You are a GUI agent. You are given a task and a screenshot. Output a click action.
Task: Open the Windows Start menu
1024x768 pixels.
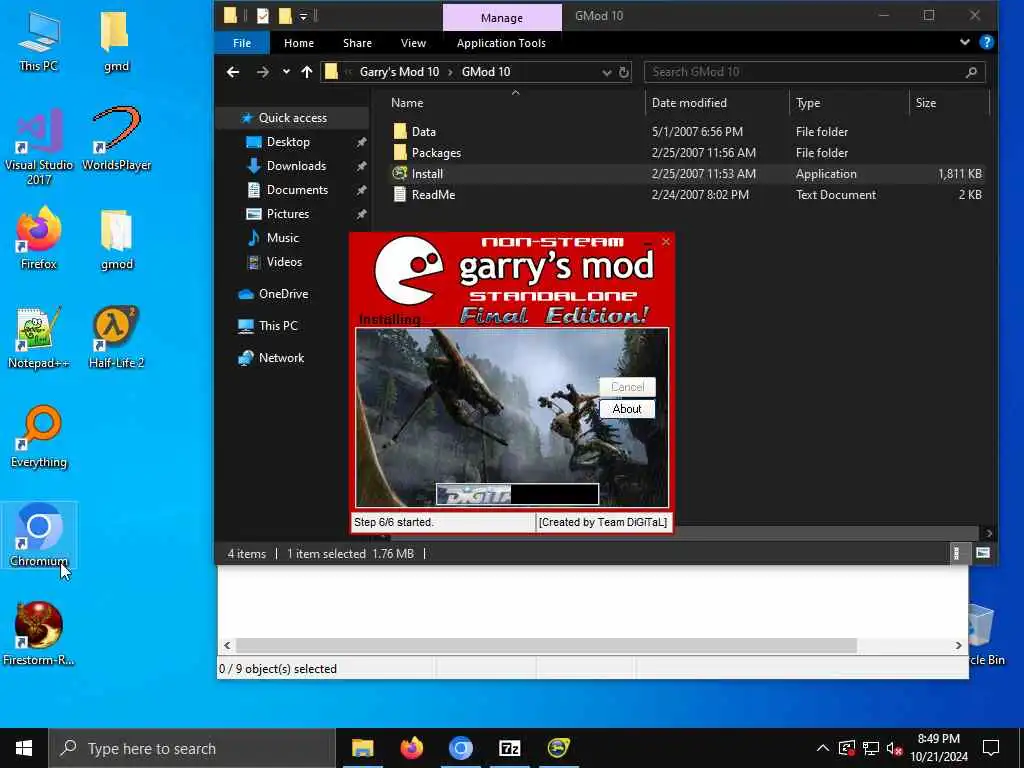[24, 748]
